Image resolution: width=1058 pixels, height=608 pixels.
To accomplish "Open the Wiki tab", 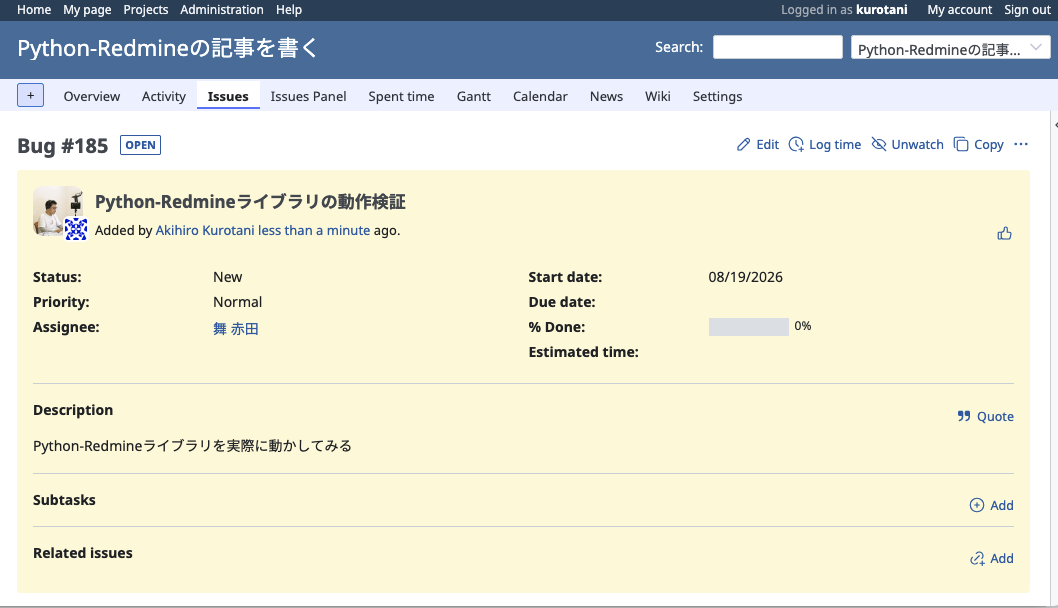I will 658,96.
